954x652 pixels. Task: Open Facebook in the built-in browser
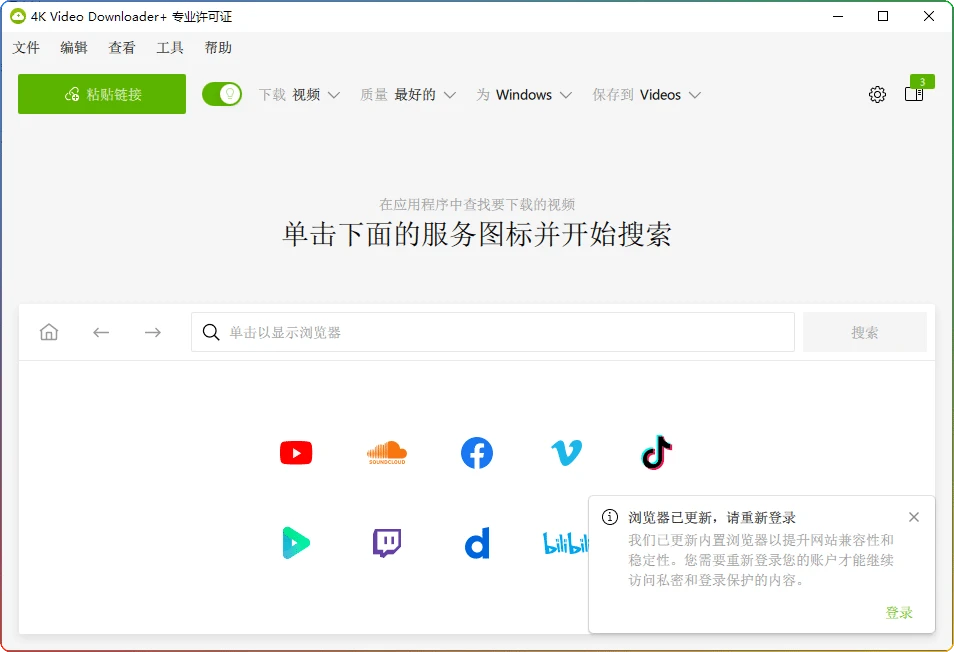(477, 452)
